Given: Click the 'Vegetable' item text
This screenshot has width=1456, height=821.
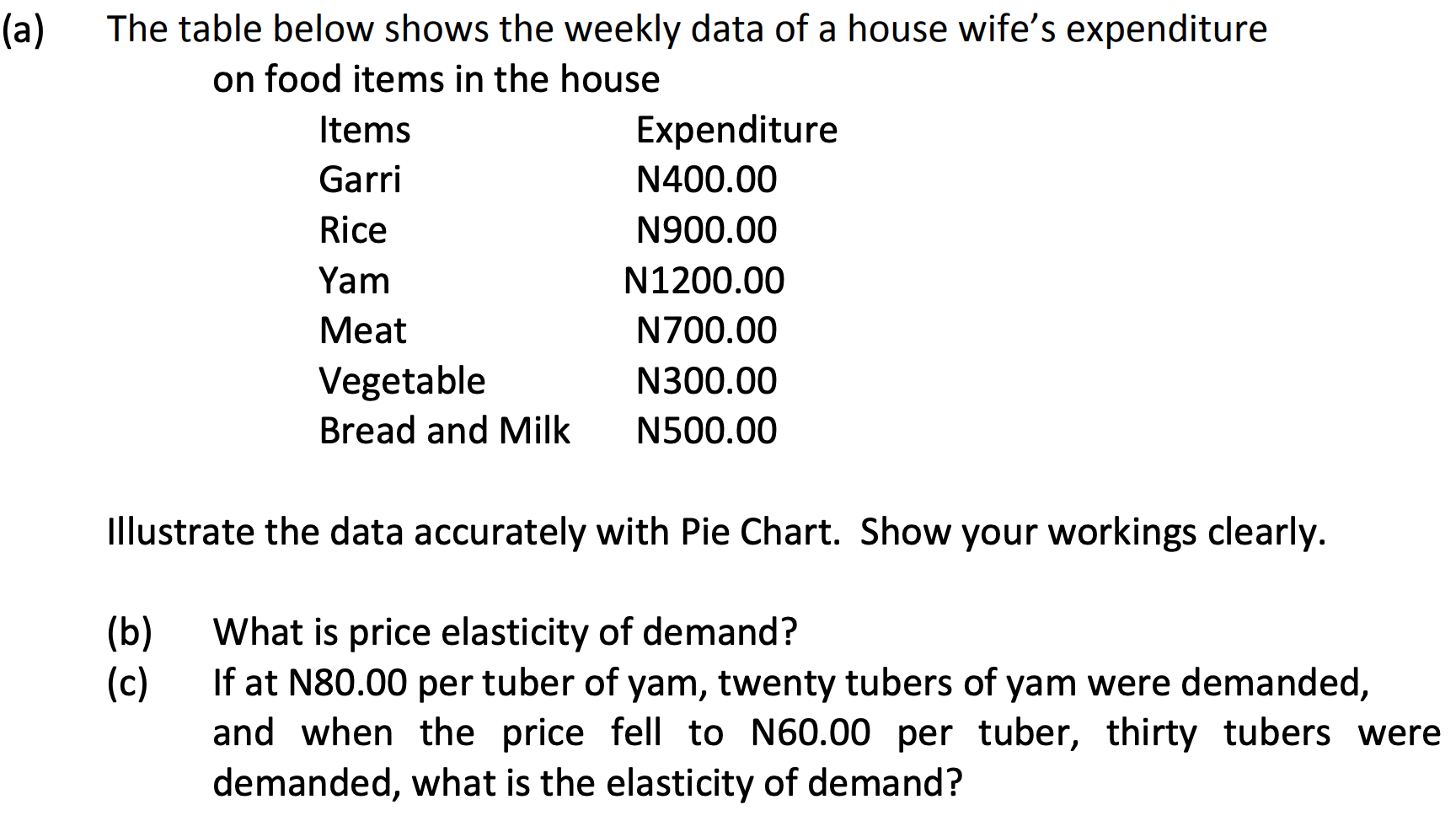Looking at the screenshot, I should (x=402, y=382).
